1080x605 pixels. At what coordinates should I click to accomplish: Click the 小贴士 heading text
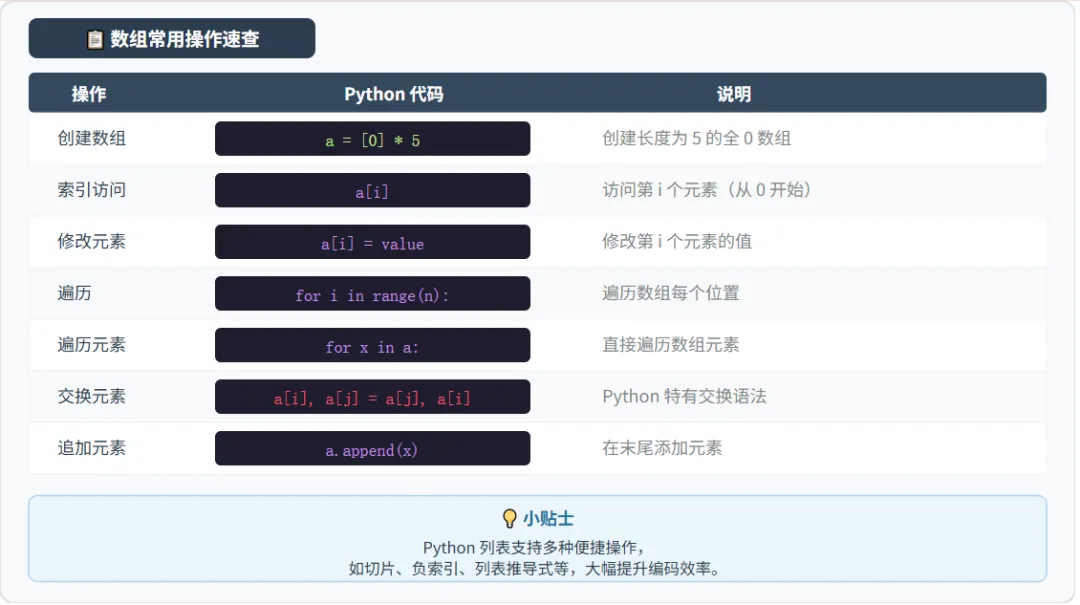point(548,518)
